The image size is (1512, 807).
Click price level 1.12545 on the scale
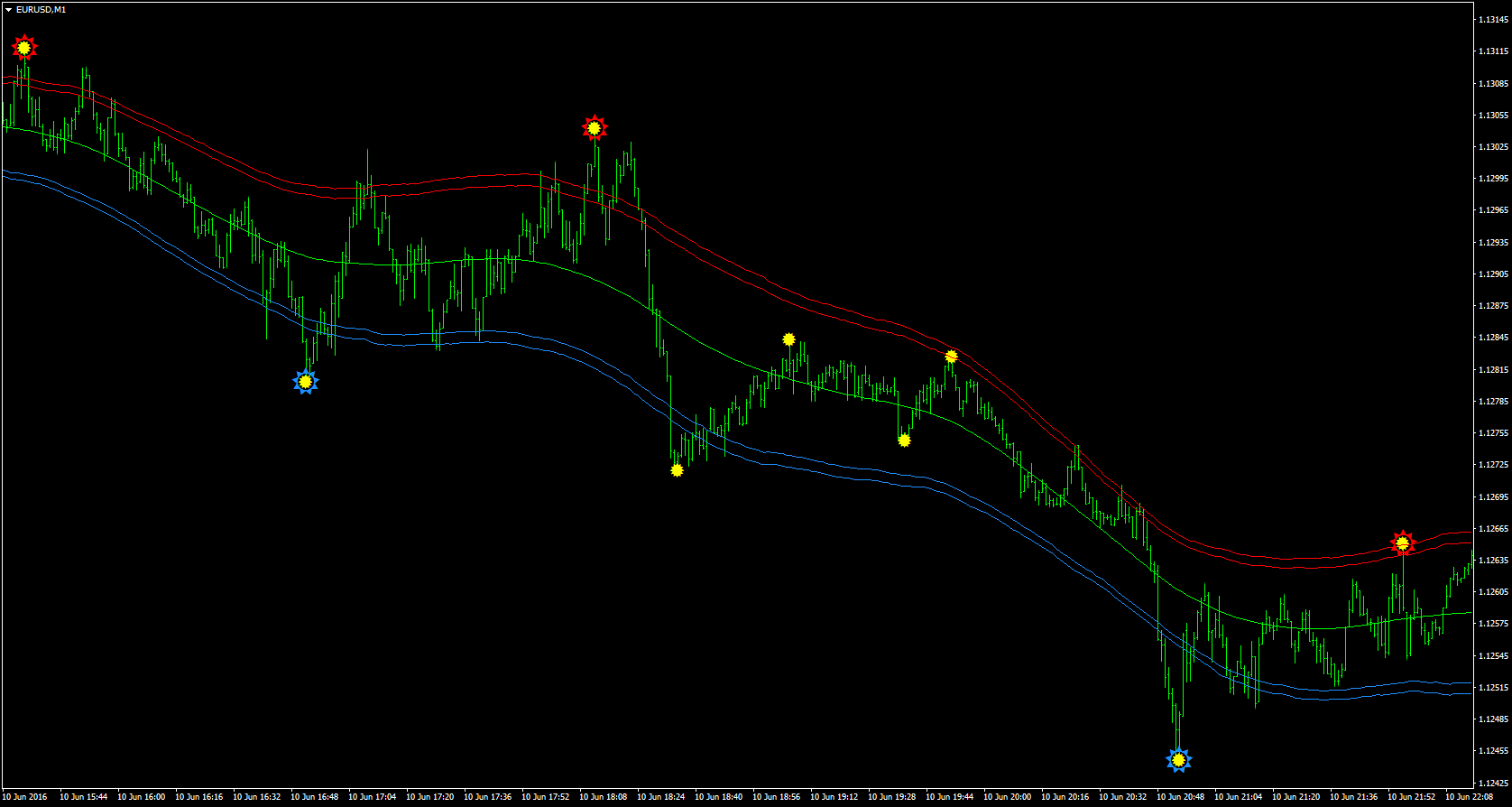(1493, 655)
